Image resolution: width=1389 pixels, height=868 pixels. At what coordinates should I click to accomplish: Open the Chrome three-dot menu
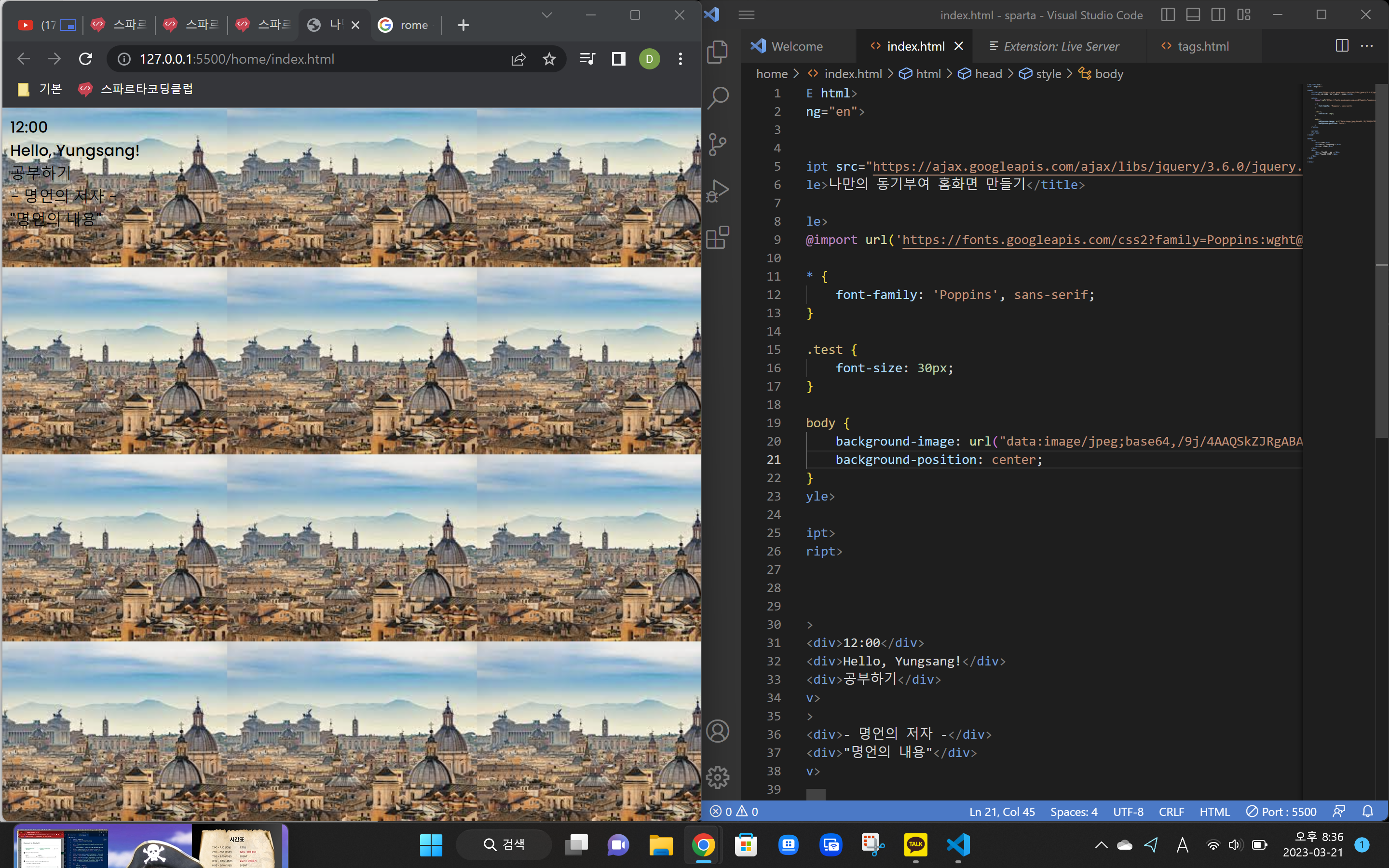pos(680,58)
